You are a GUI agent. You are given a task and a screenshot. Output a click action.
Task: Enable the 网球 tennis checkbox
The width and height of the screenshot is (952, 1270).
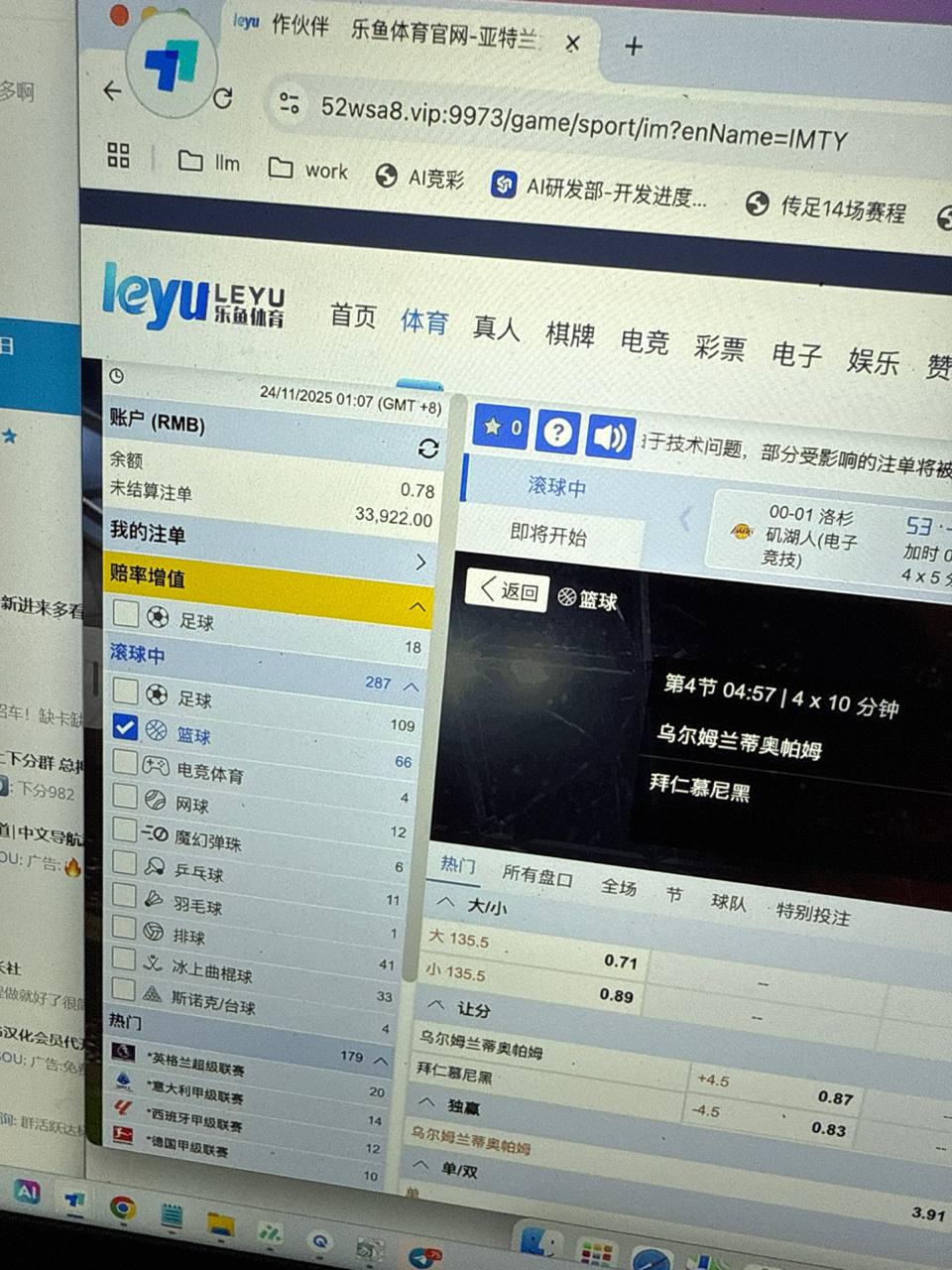pyautogui.click(x=125, y=796)
